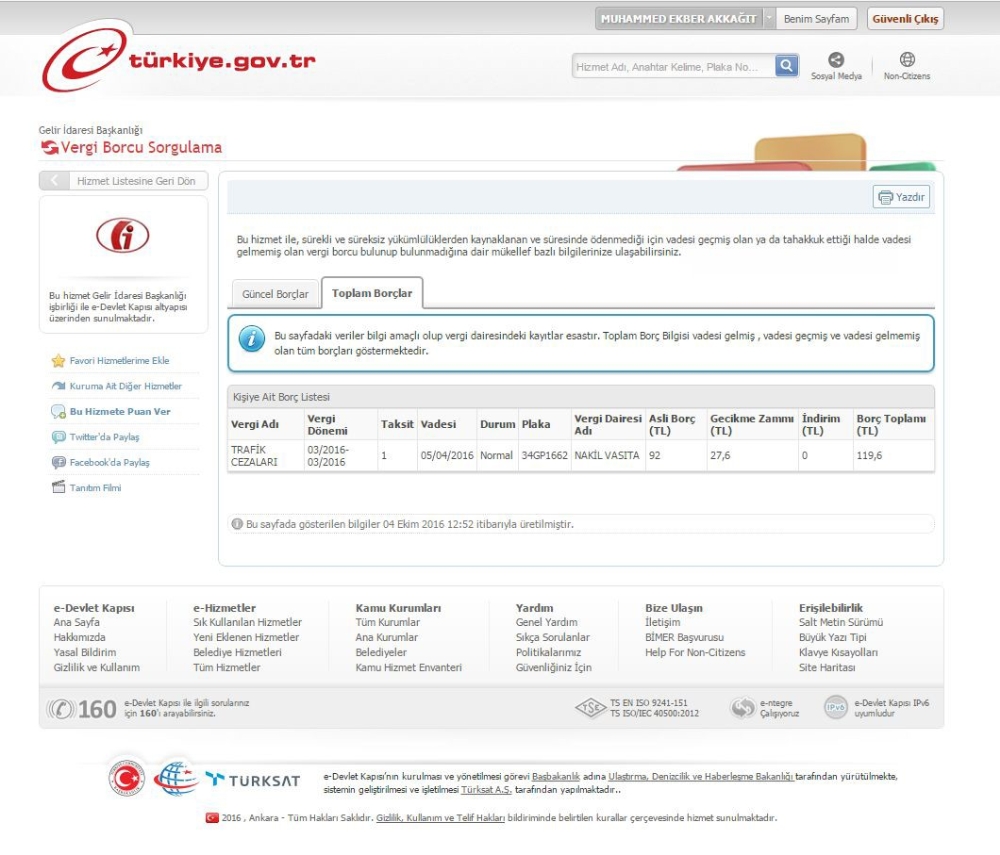Image resolution: width=1000 pixels, height=855 pixels.
Task: Open the Sosyal Medya share icon
Action: [x=836, y=60]
